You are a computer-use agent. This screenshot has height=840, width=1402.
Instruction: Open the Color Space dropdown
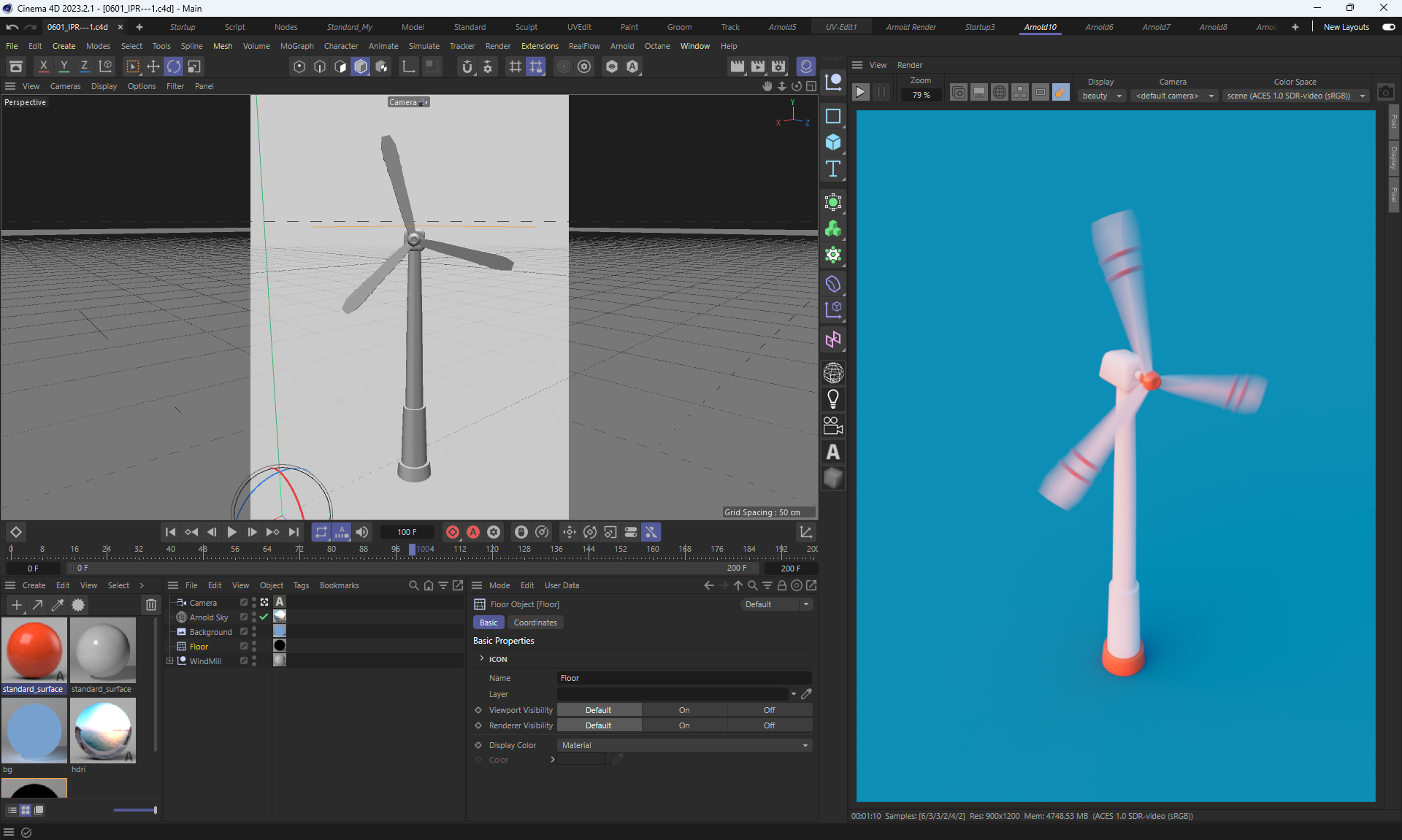tap(1295, 96)
